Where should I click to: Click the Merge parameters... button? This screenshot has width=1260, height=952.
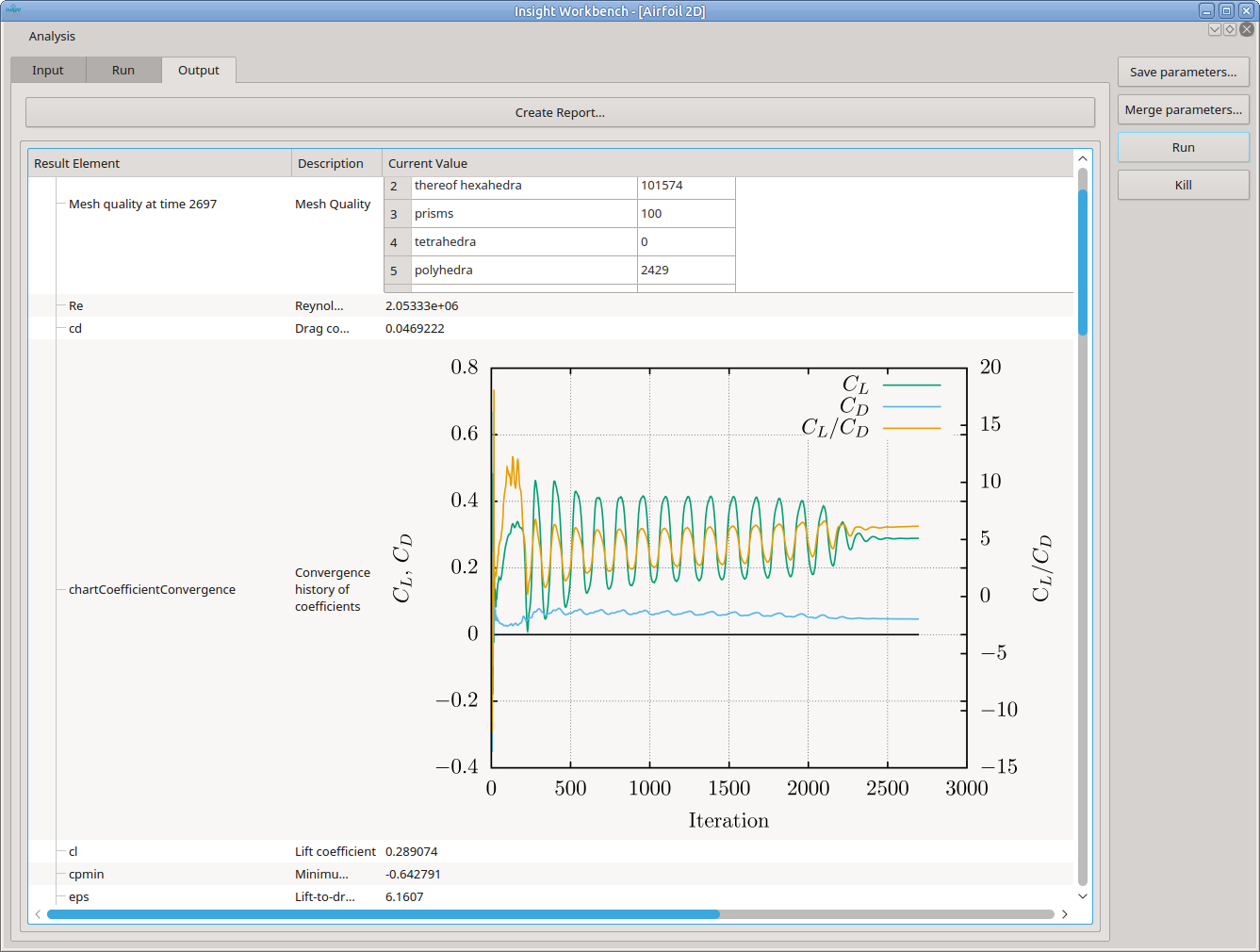pyautogui.click(x=1183, y=110)
